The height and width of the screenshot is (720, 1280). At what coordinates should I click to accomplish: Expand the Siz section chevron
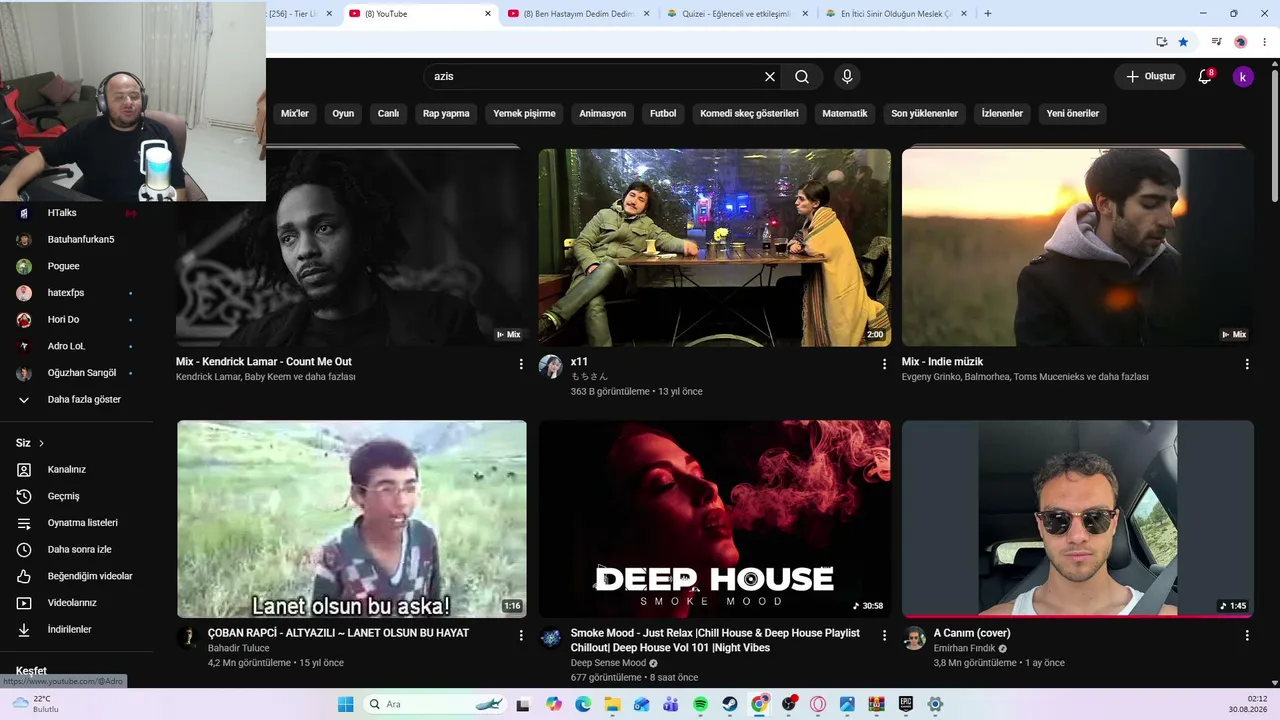pyautogui.click(x=41, y=443)
